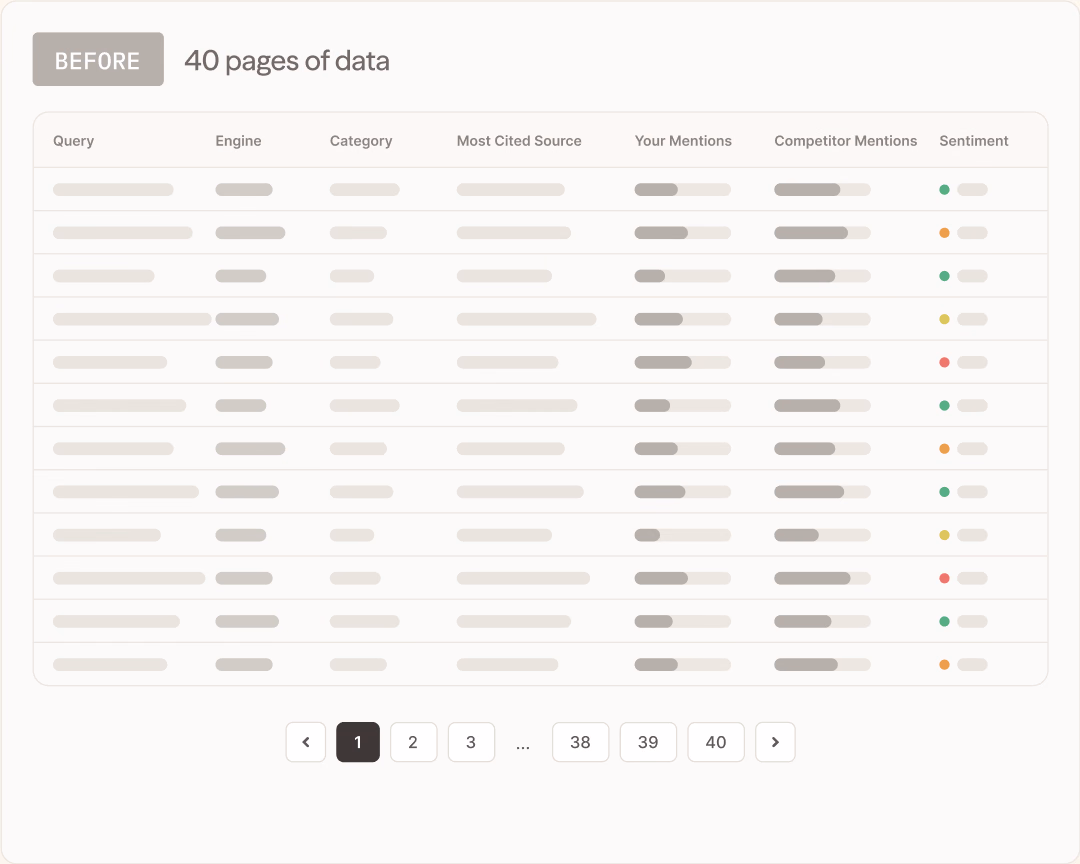Screen dimensions: 1080x864
Task: Jump to page 38
Action: pos(580,742)
